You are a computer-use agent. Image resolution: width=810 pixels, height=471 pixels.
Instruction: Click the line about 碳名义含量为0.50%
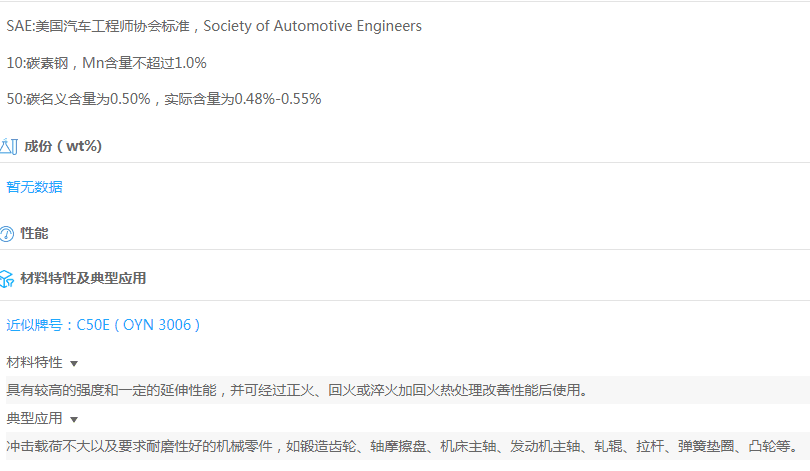[163, 99]
